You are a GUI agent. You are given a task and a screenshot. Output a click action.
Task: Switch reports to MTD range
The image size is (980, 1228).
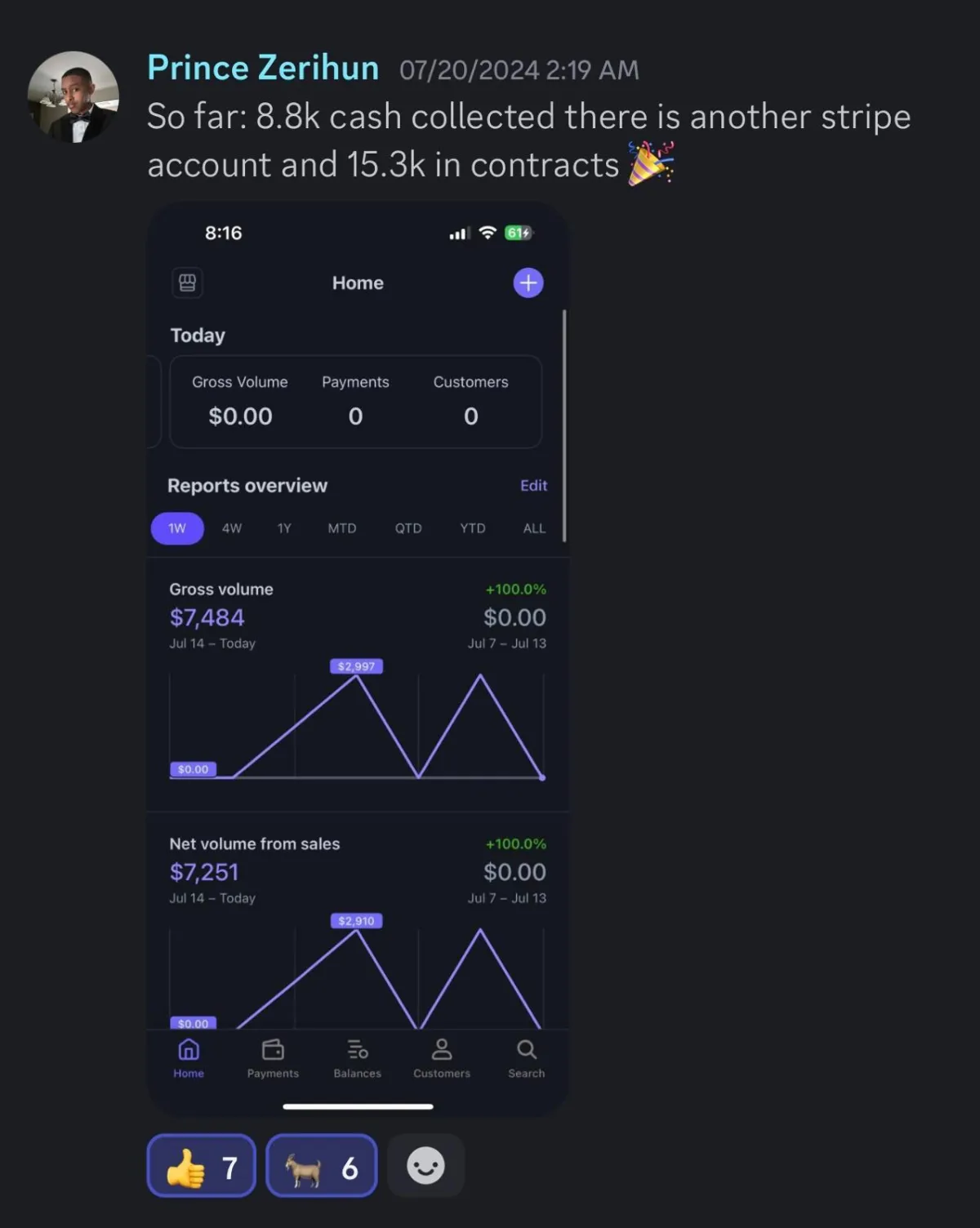click(342, 528)
